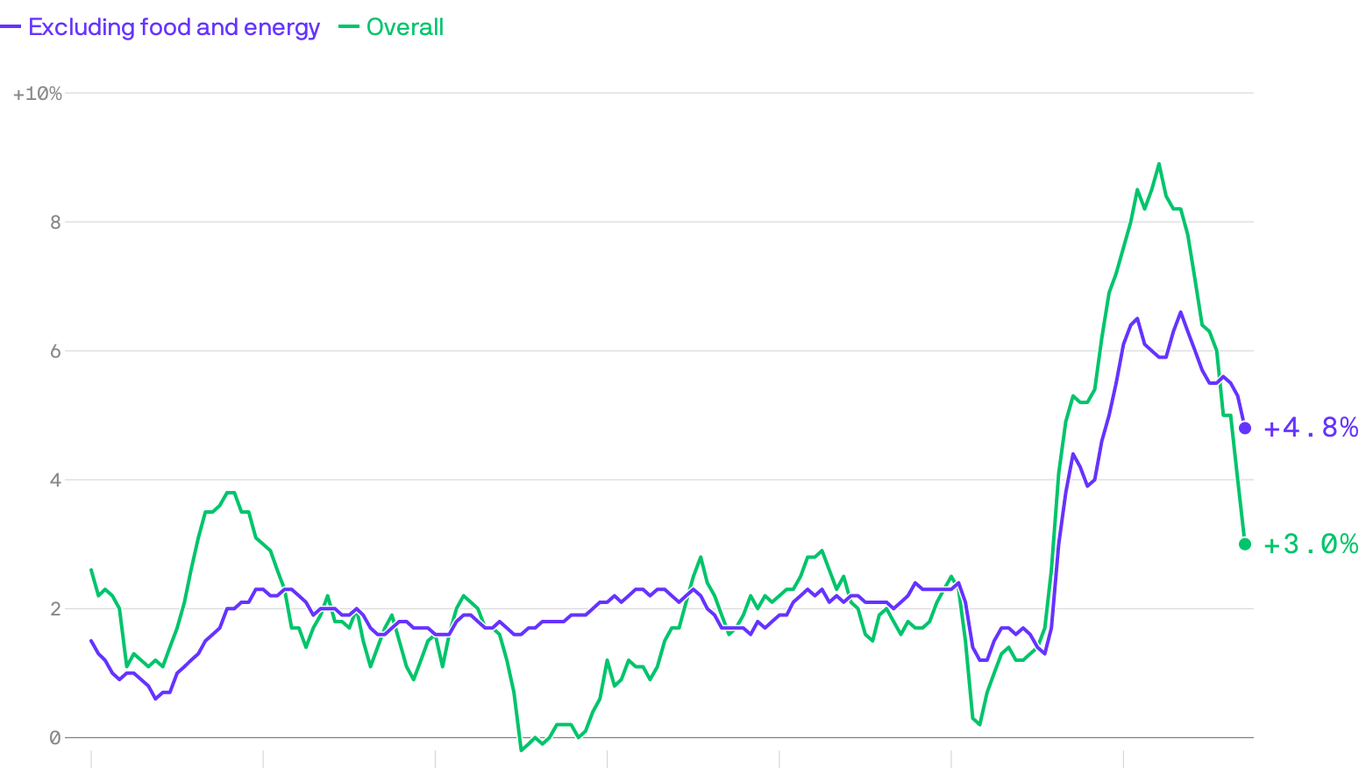
Task: Click the +3.0% value label
Action: pyautogui.click(x=1311, y=545)
